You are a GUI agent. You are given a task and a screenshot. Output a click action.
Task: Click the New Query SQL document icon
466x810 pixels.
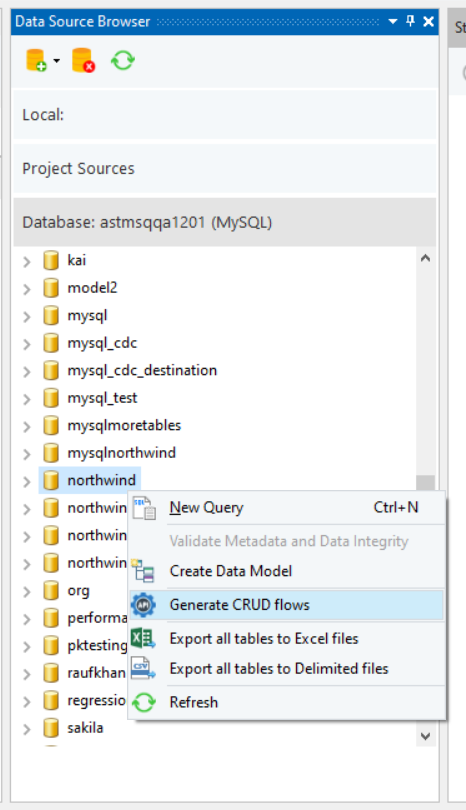(x=144, y=508)
